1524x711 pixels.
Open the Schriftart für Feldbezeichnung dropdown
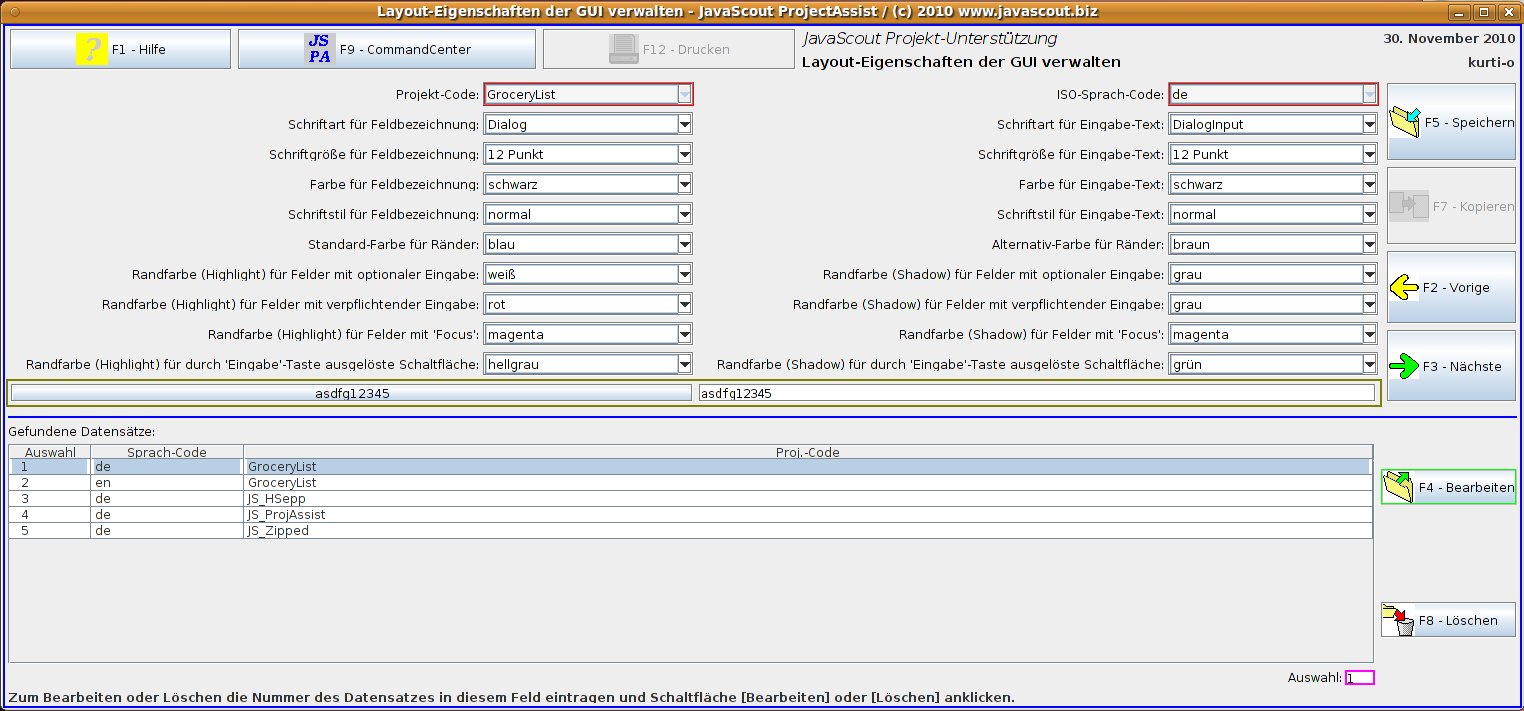[x=684, y=125]
